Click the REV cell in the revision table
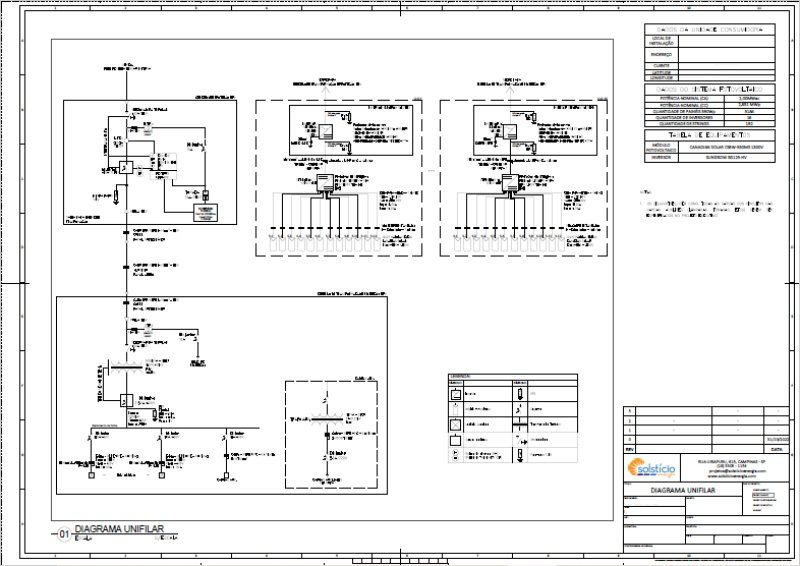 click(x=630, y=450)
